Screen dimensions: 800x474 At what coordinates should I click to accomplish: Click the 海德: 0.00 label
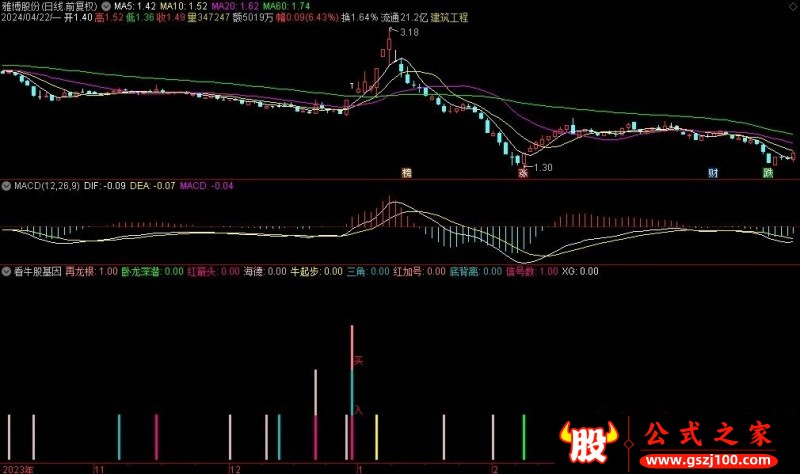point(265,271)
